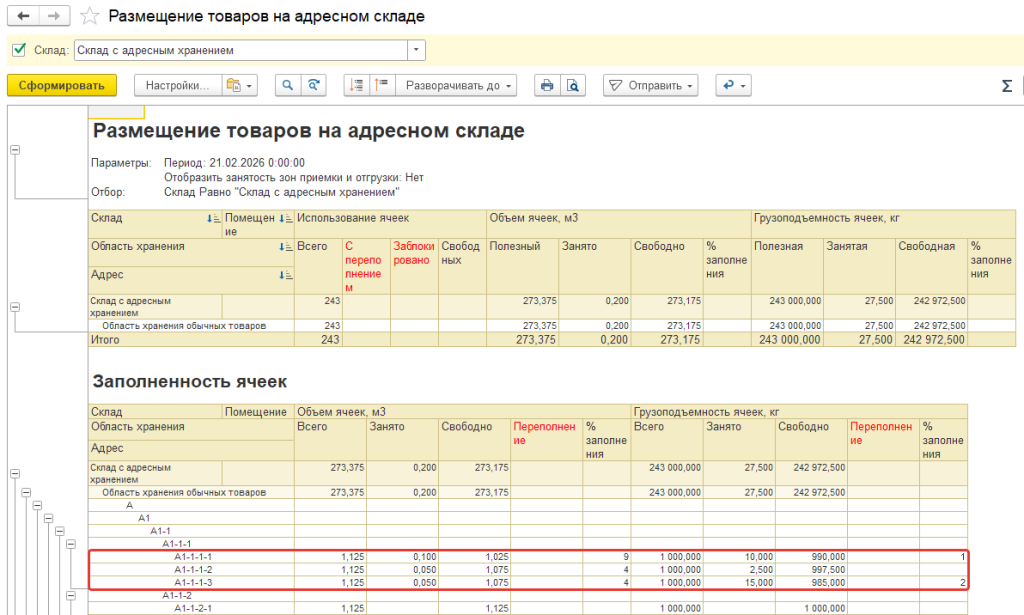Collapse the A1-1-2 group in outline
The height and width of the screenshot is (615, 1024).
tap(71, 595)
